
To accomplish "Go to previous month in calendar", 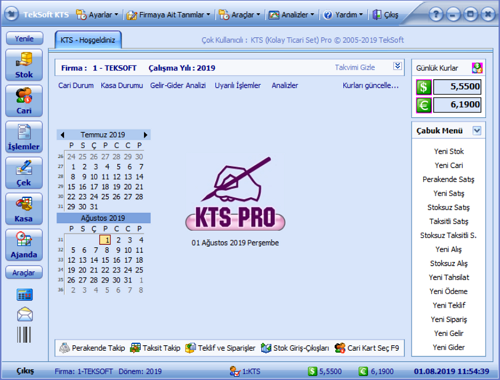I will coord(62,135).
